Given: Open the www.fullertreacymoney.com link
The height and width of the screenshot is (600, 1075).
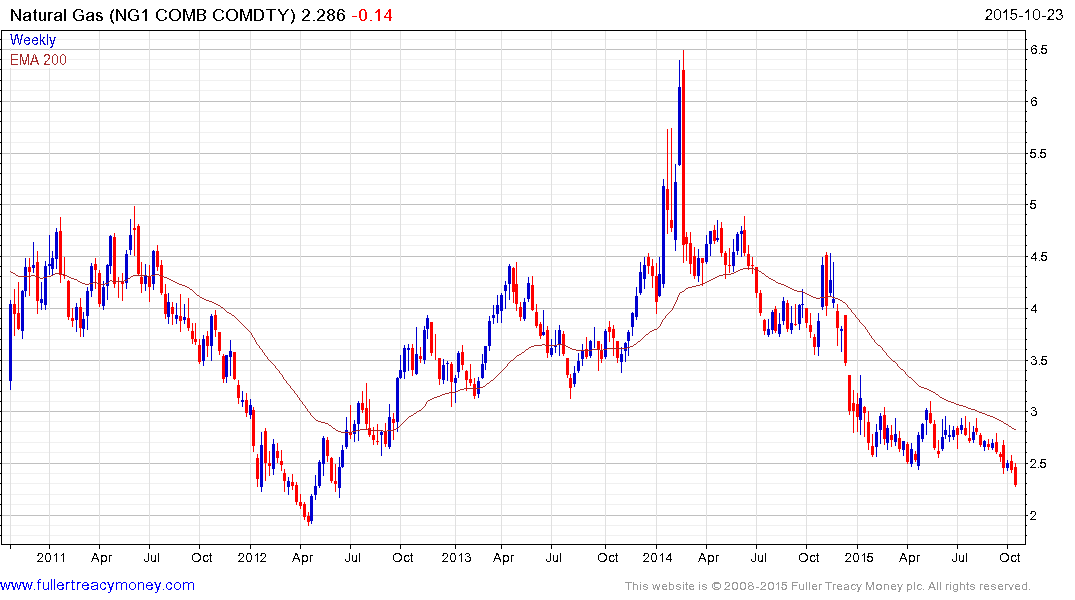Looking at the screenshot, I should point(97,585).
